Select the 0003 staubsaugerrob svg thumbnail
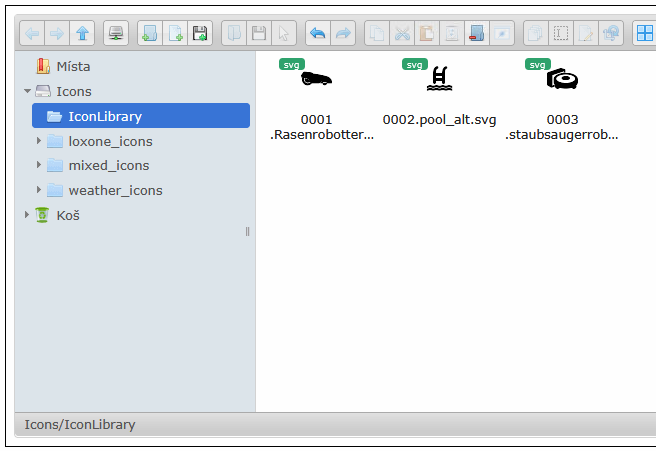656x451 pixels. click(562, 79)
